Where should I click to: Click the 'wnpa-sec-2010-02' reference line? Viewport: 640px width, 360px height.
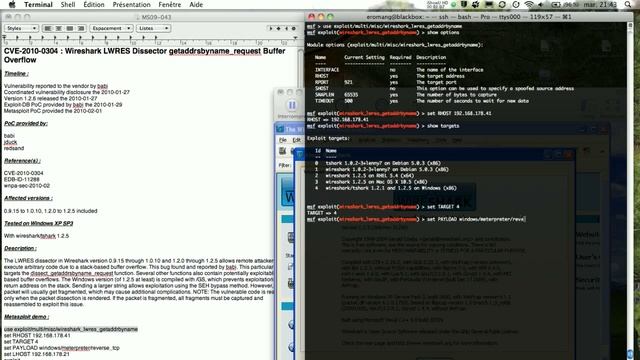tap(27, 186)
